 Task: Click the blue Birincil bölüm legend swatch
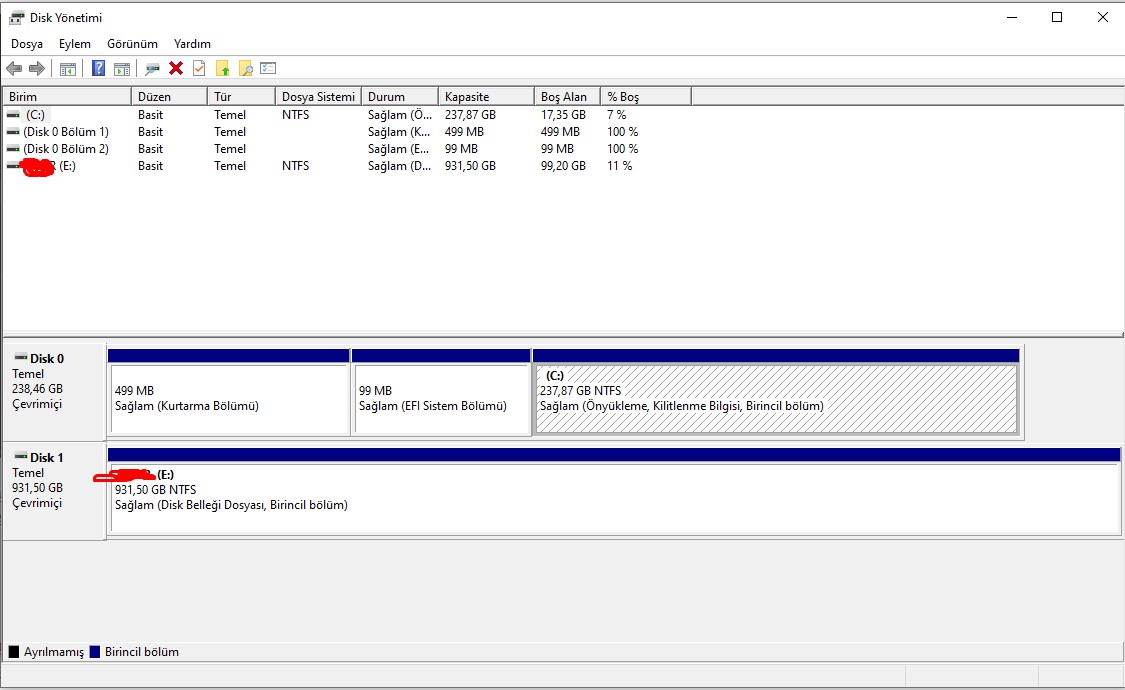pyautogui.click(x=95, y=652)
